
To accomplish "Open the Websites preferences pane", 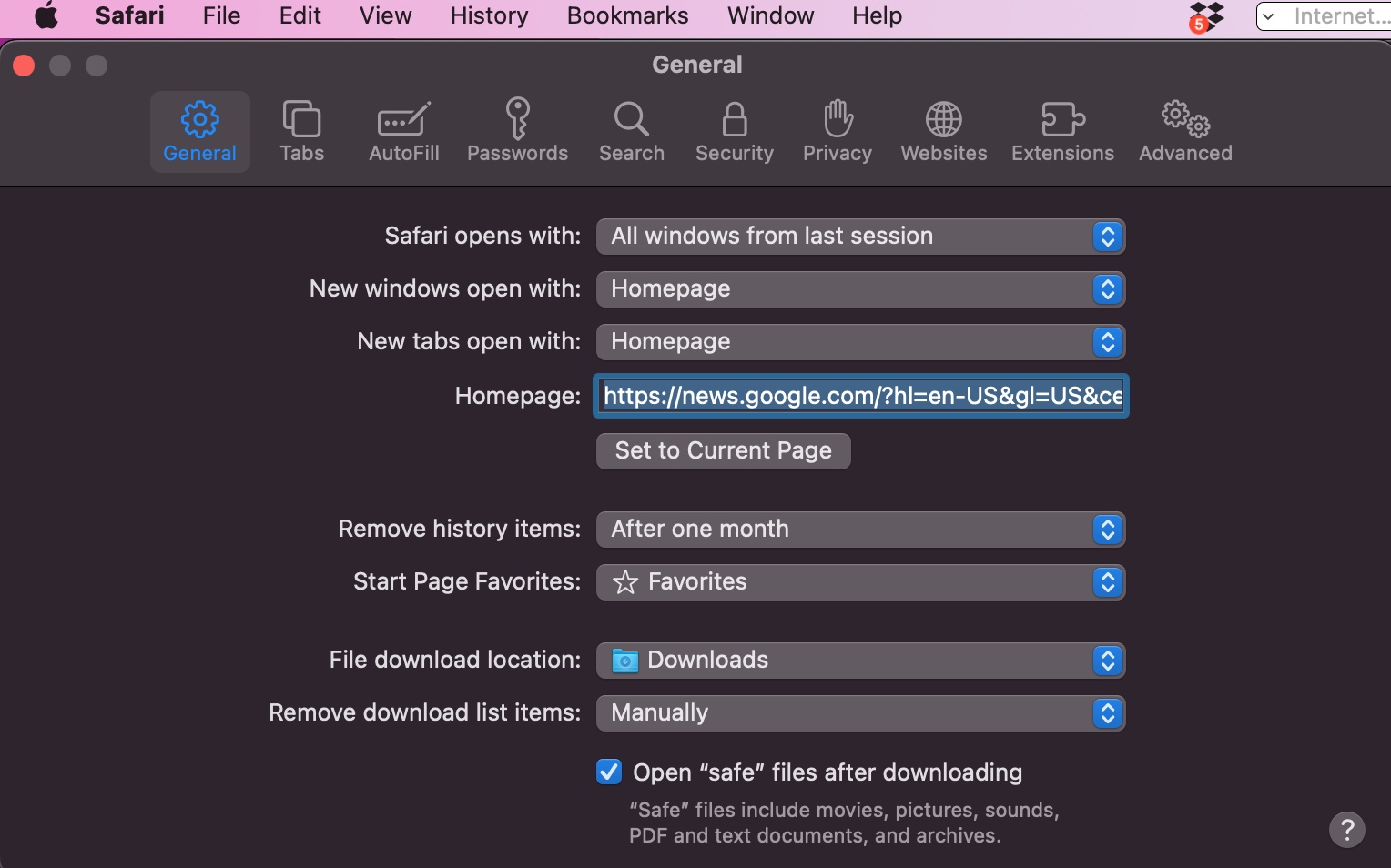I will click(x=943, y=132).
